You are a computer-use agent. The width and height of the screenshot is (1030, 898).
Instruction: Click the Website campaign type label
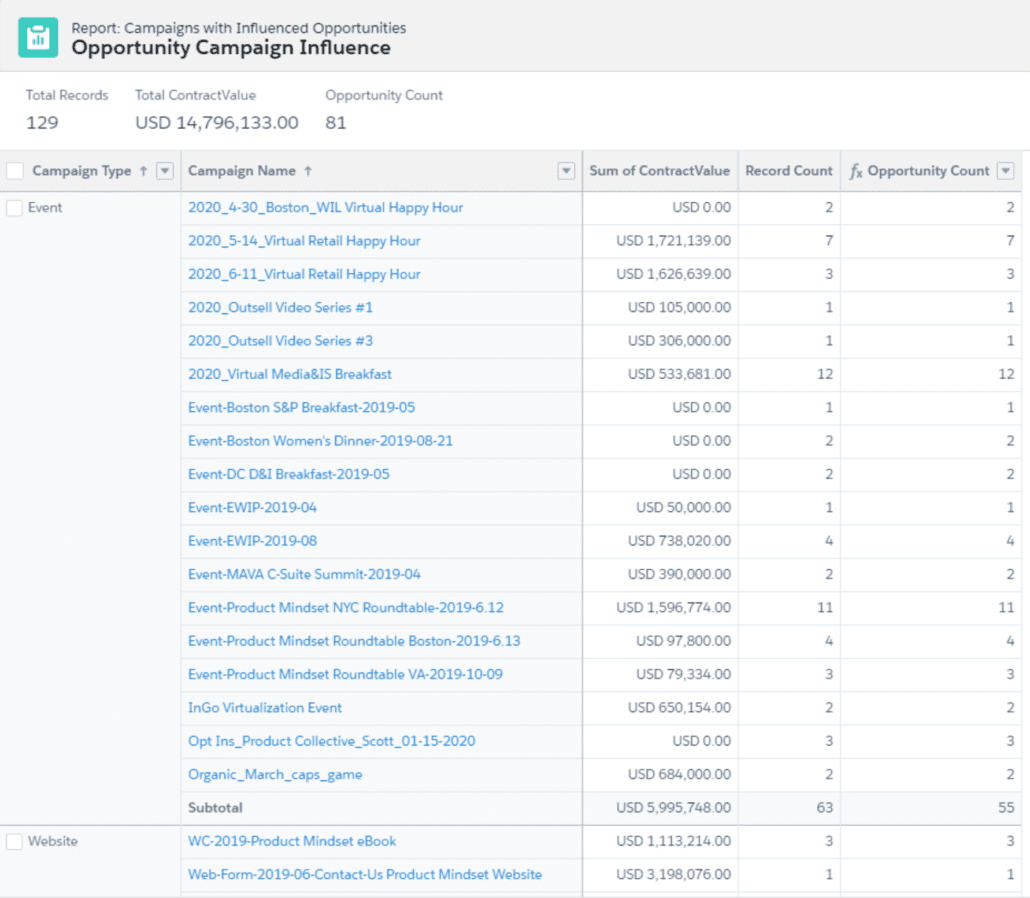click(53, 842)
